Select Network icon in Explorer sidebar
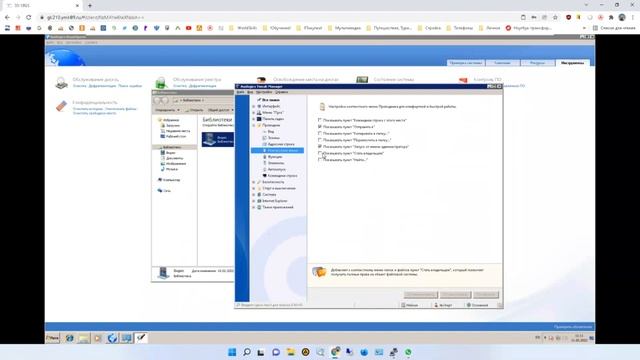This screenshot has width=640, height=360. coord(160,191)
